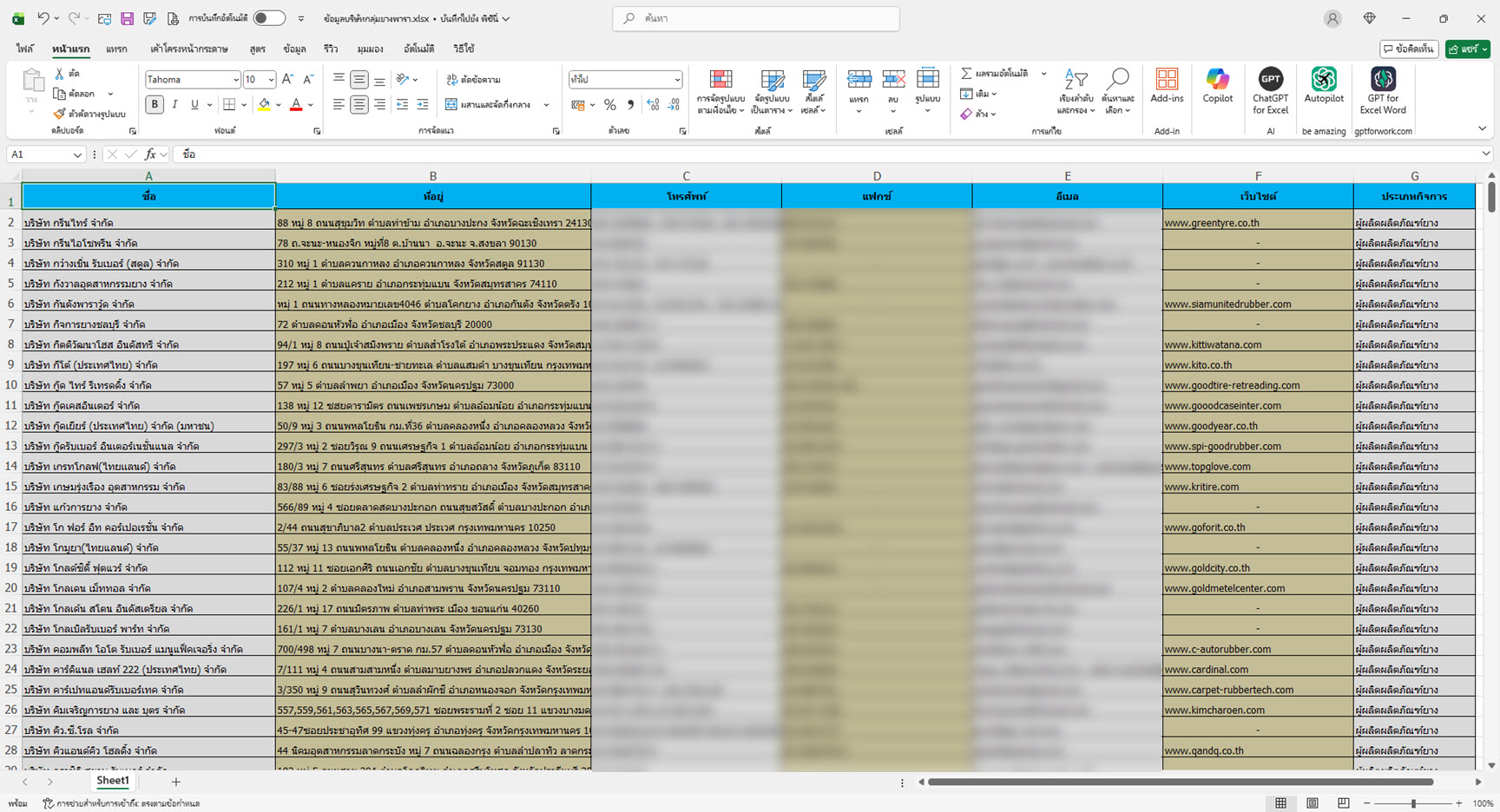The height and width of the screenshot is (812, 1500).
Task: Click the format painter brush icon
Action: (x=59, y=114)
